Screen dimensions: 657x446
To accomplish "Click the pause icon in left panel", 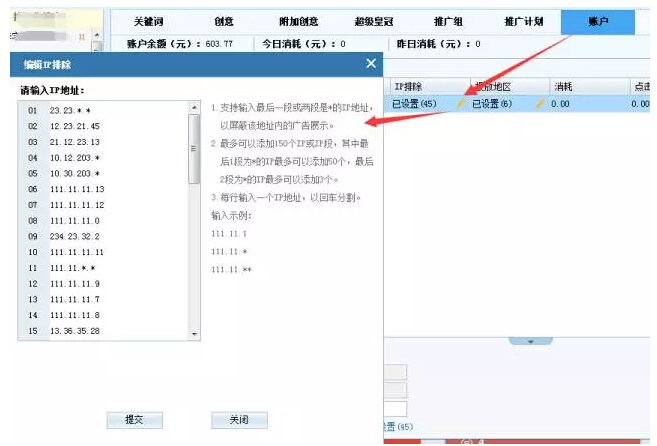I will (82, 37).
